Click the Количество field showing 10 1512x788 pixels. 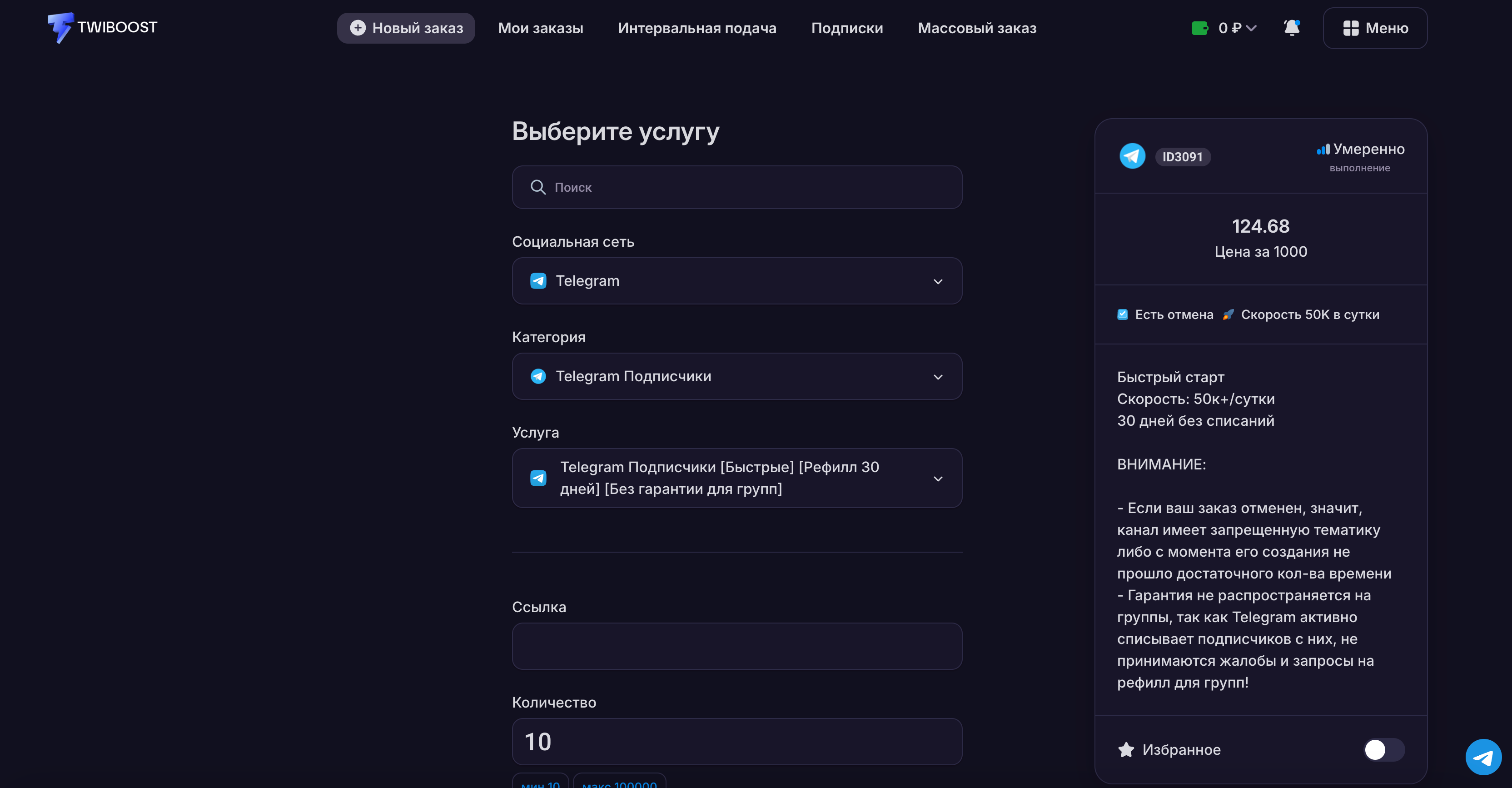[736, 742]
